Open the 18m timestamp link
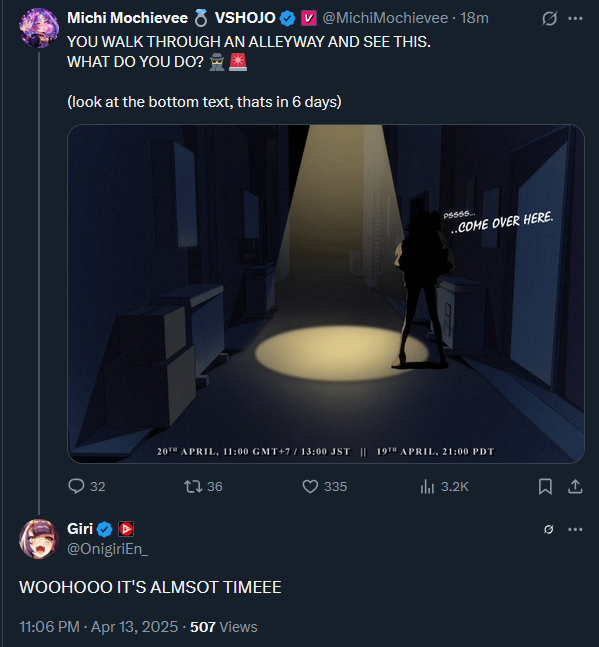Image resolution: width=599 pixels, height=647 pixels. (x=474, y=18)
